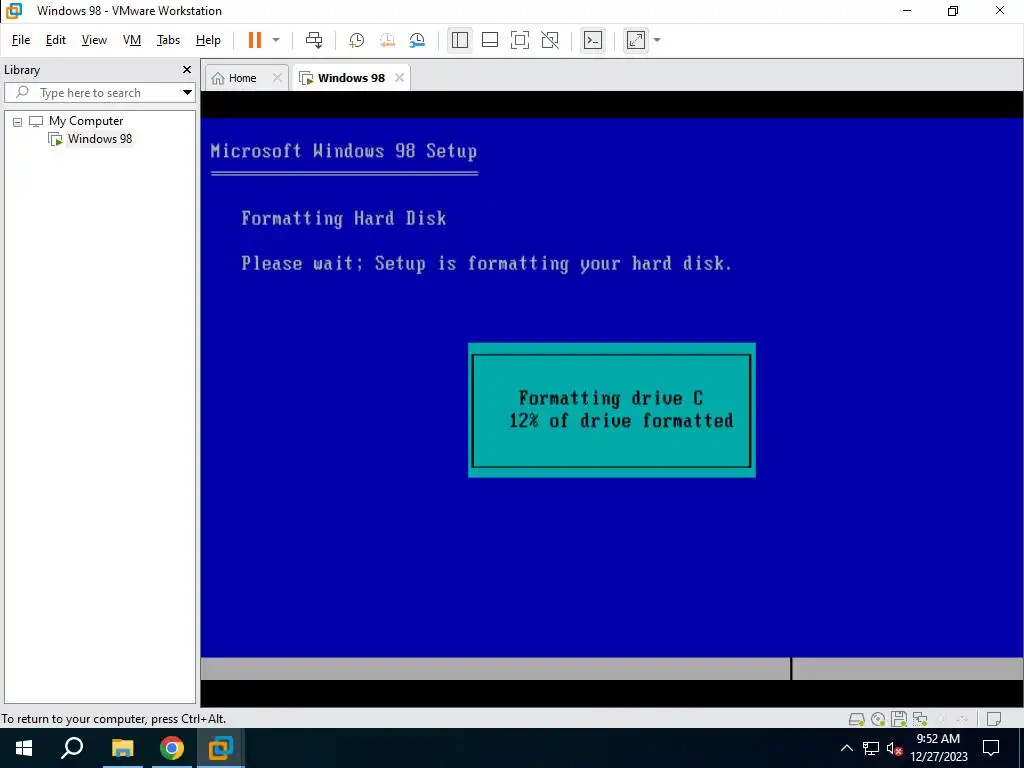Image resolution: width=1024 pixels, height=768 pixels.
Task: Open the Windows Start menu
Action: 24,748
